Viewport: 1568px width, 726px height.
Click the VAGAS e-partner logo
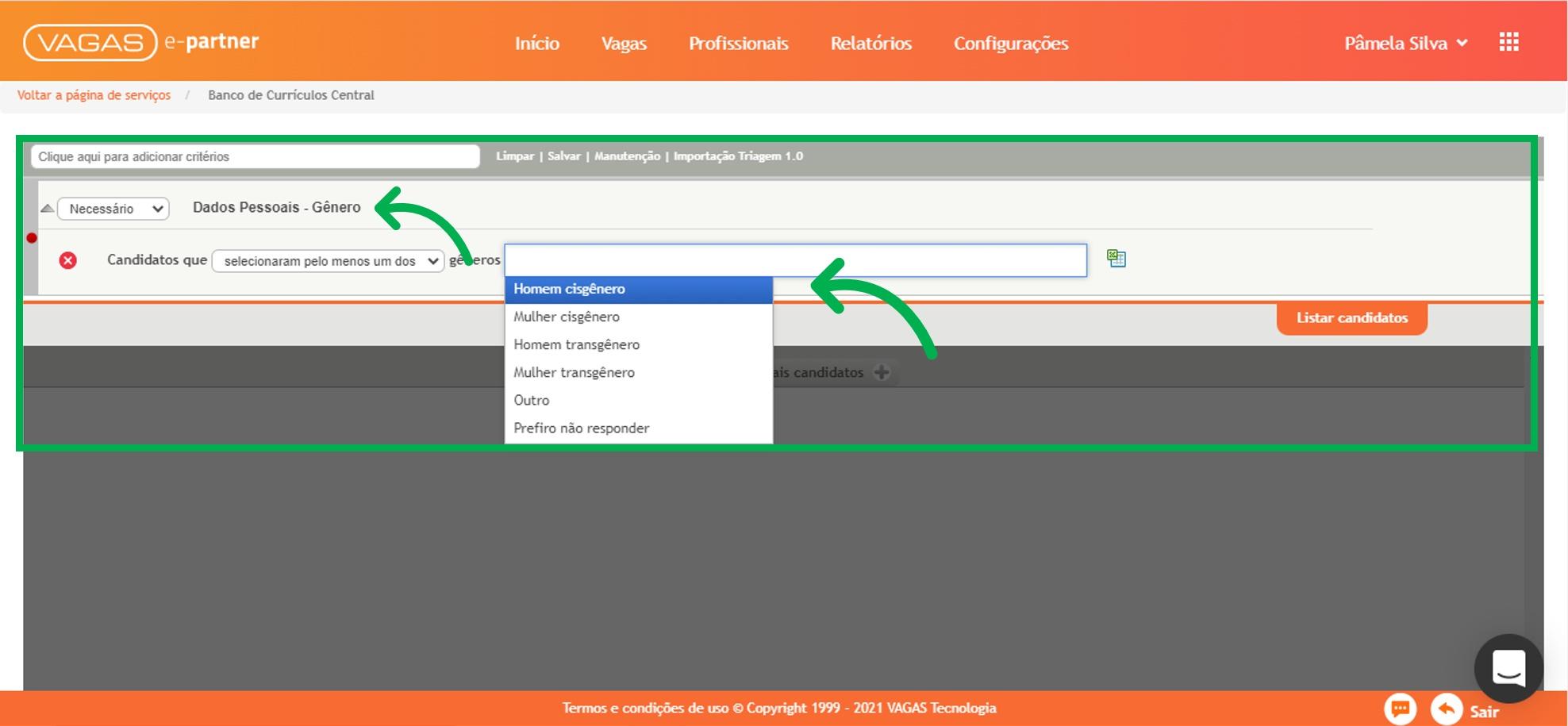[141, 42]
